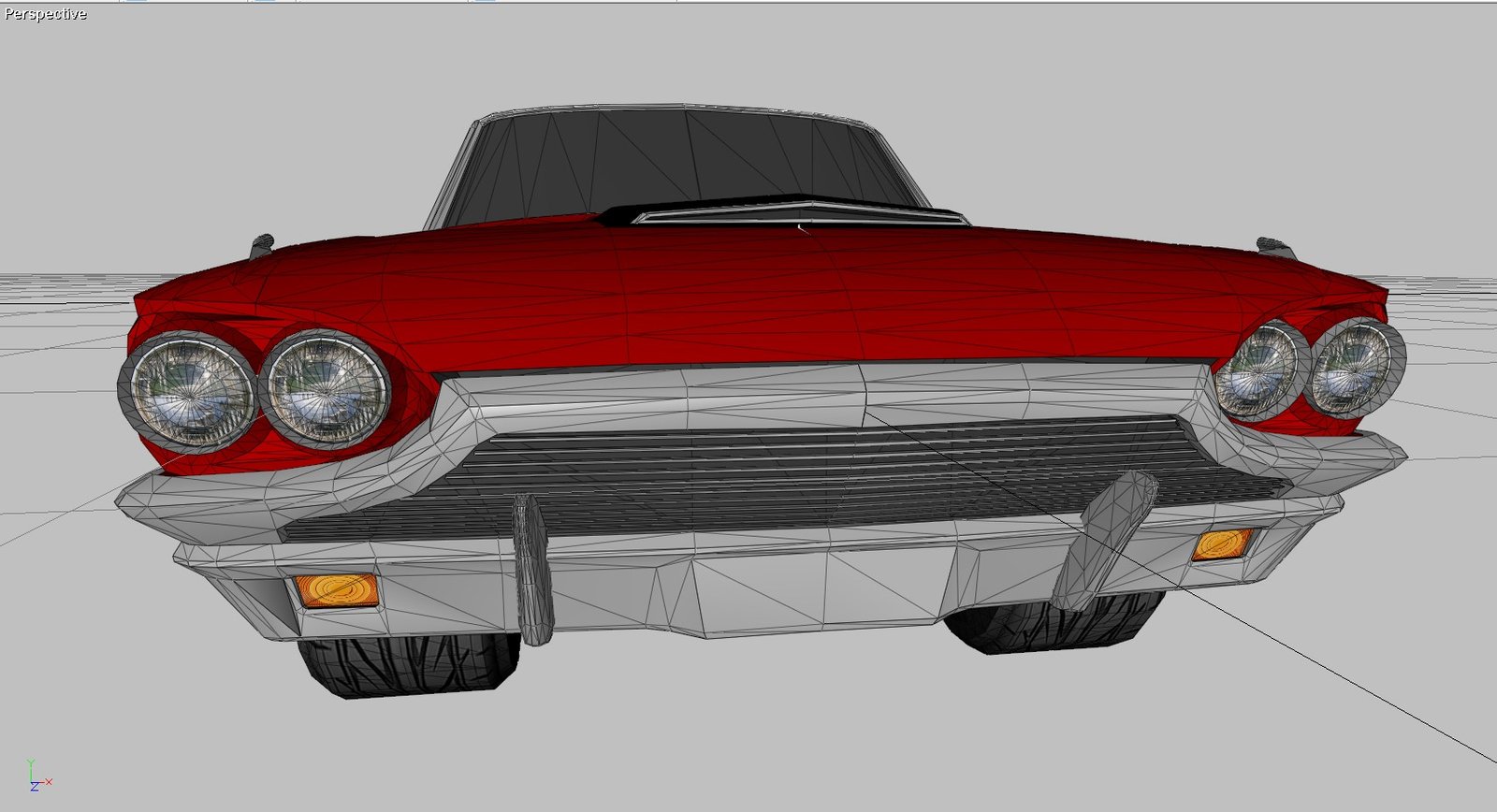Select the car's red hood surface
1497x812 pixels.
748,295
